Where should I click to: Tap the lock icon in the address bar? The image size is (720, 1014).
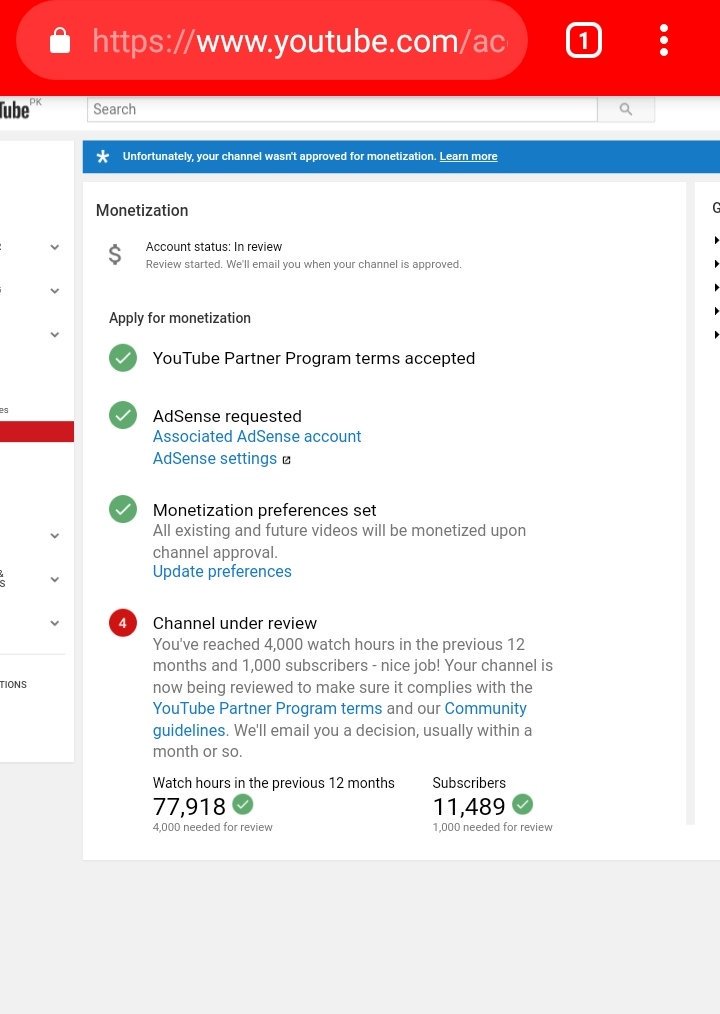(x=60, y=40)
